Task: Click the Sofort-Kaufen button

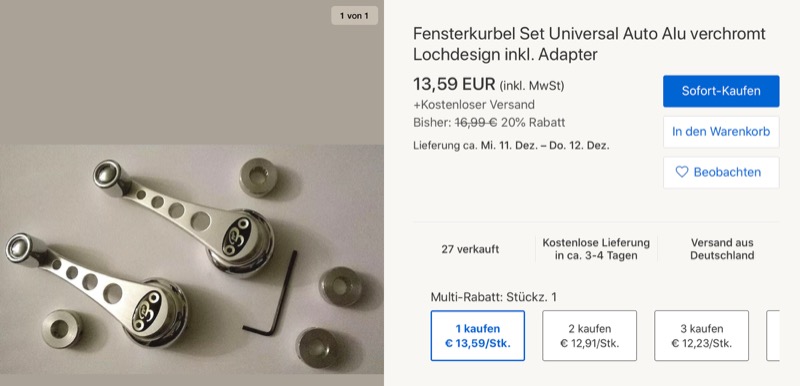Action: tap(721, 91)
